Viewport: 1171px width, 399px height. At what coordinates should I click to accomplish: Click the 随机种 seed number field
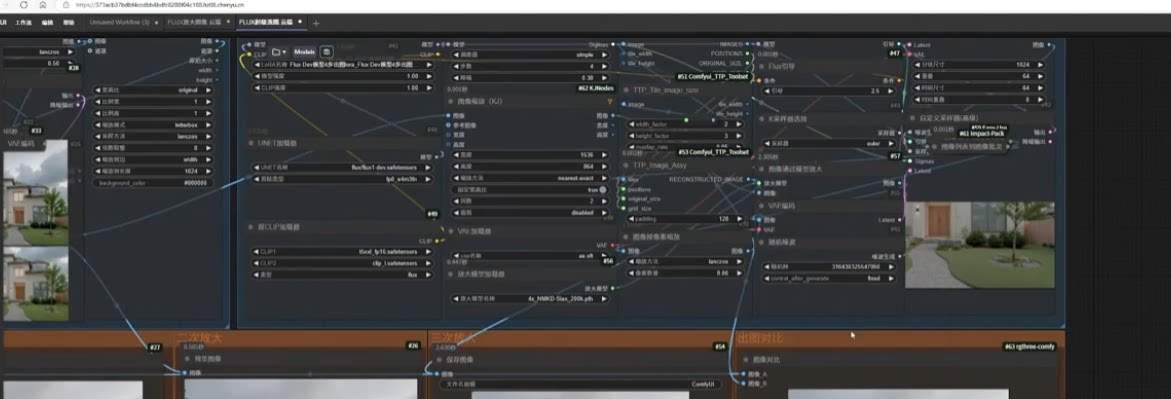point(828,266)
